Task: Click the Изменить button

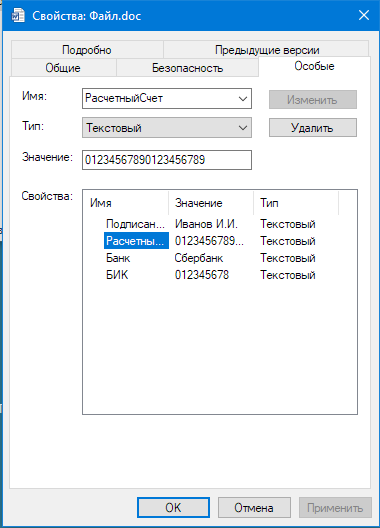Action: (x=313, y=99)
